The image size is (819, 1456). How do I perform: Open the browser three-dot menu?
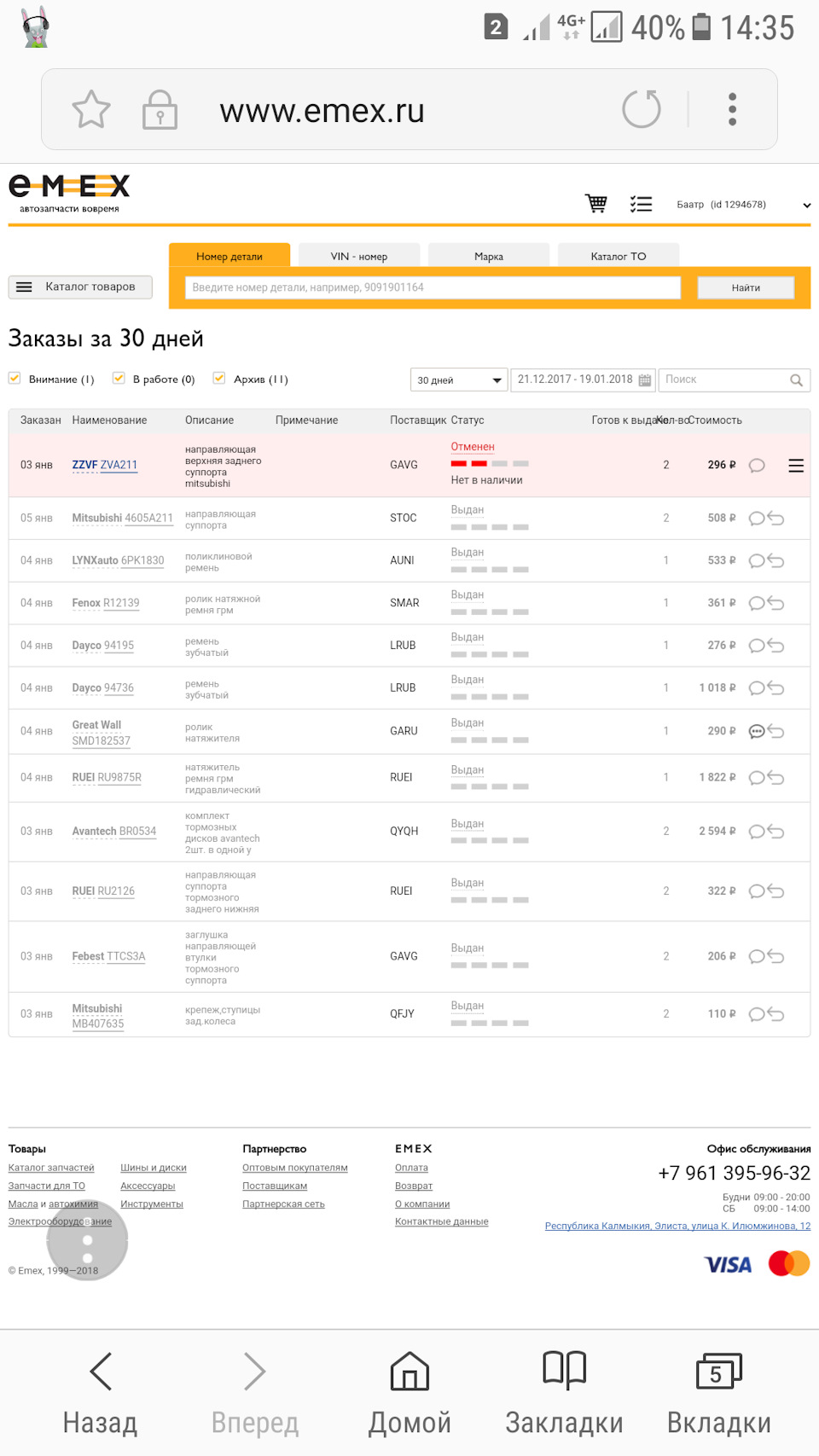coord(732,109)
